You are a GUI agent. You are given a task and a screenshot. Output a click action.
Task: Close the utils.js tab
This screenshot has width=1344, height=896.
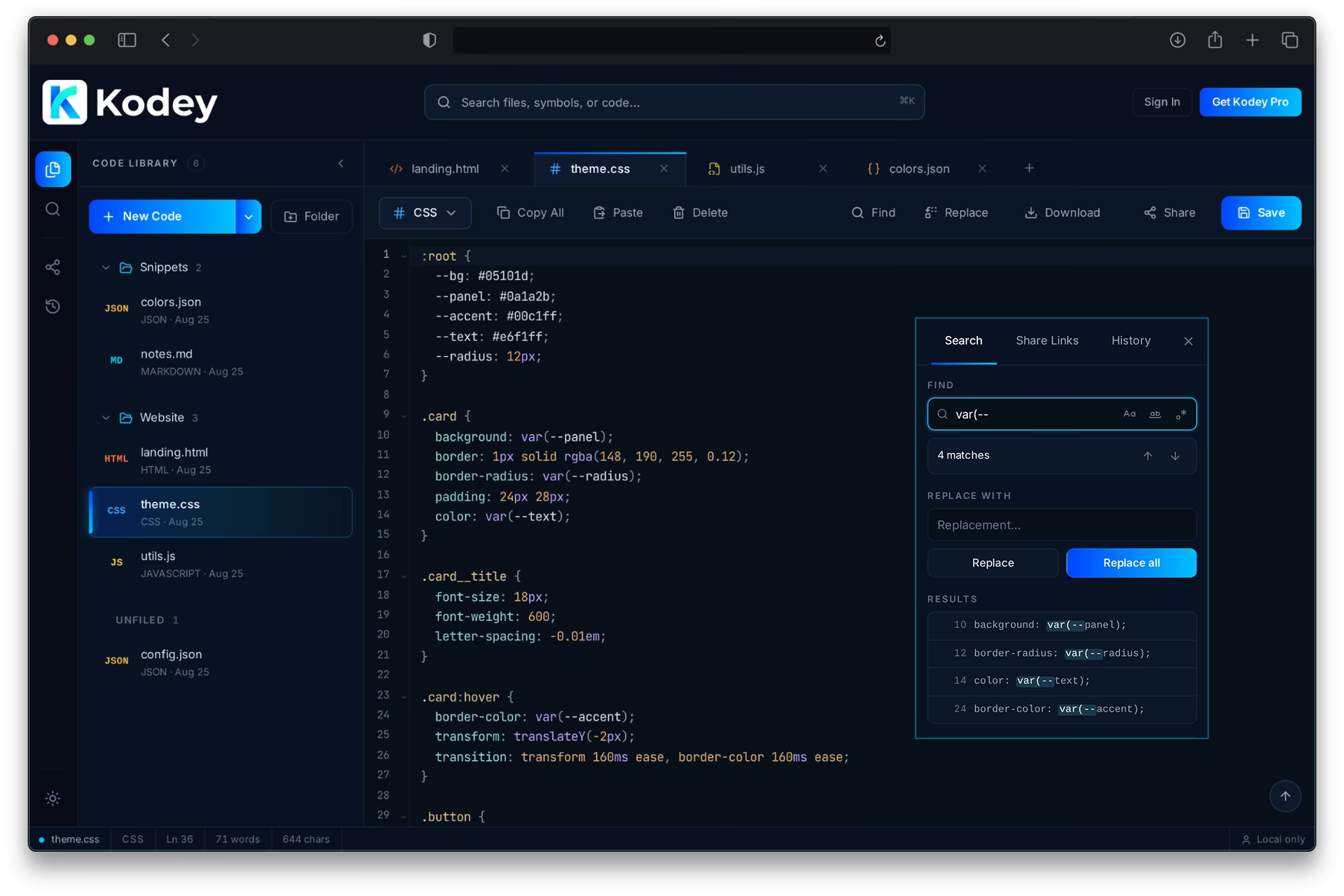823,169
